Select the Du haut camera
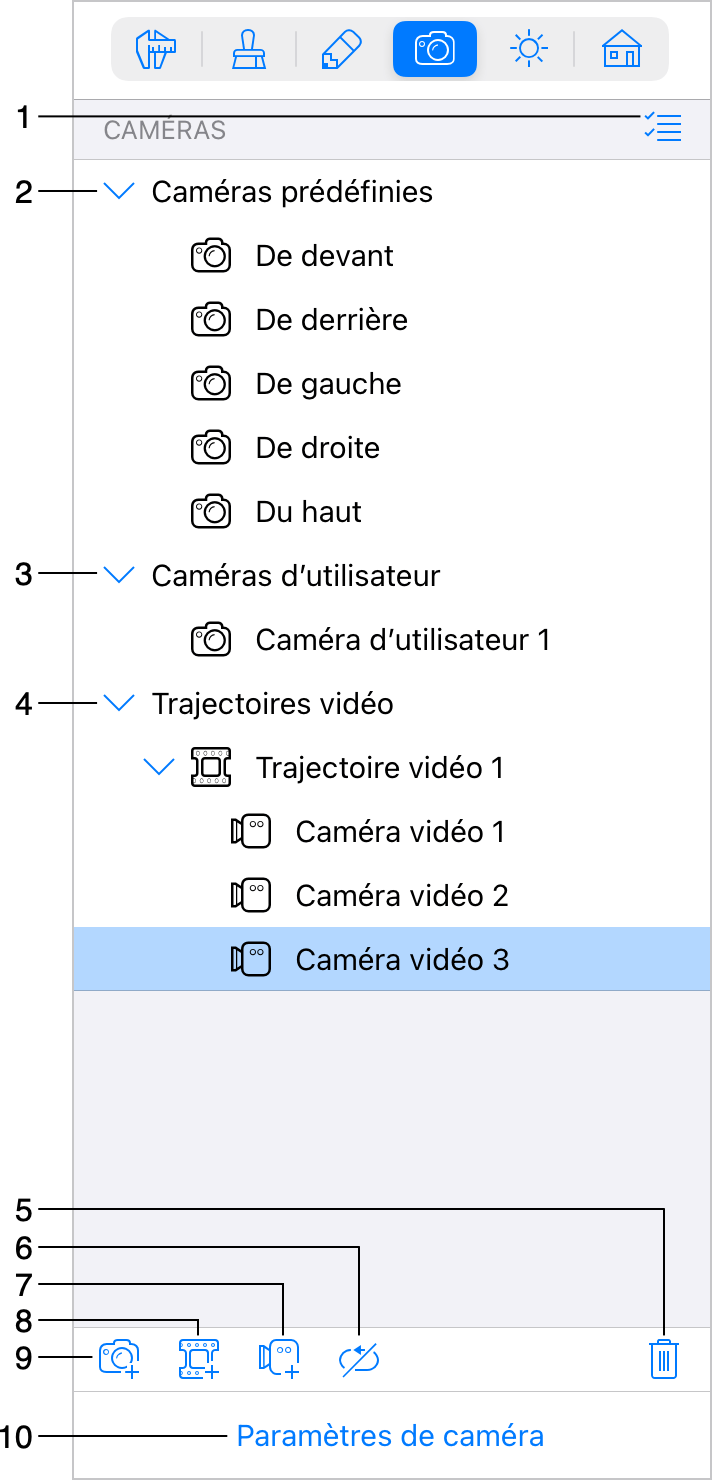The image size is (712, 1480). pyautogui.click(x=392, y=512)
